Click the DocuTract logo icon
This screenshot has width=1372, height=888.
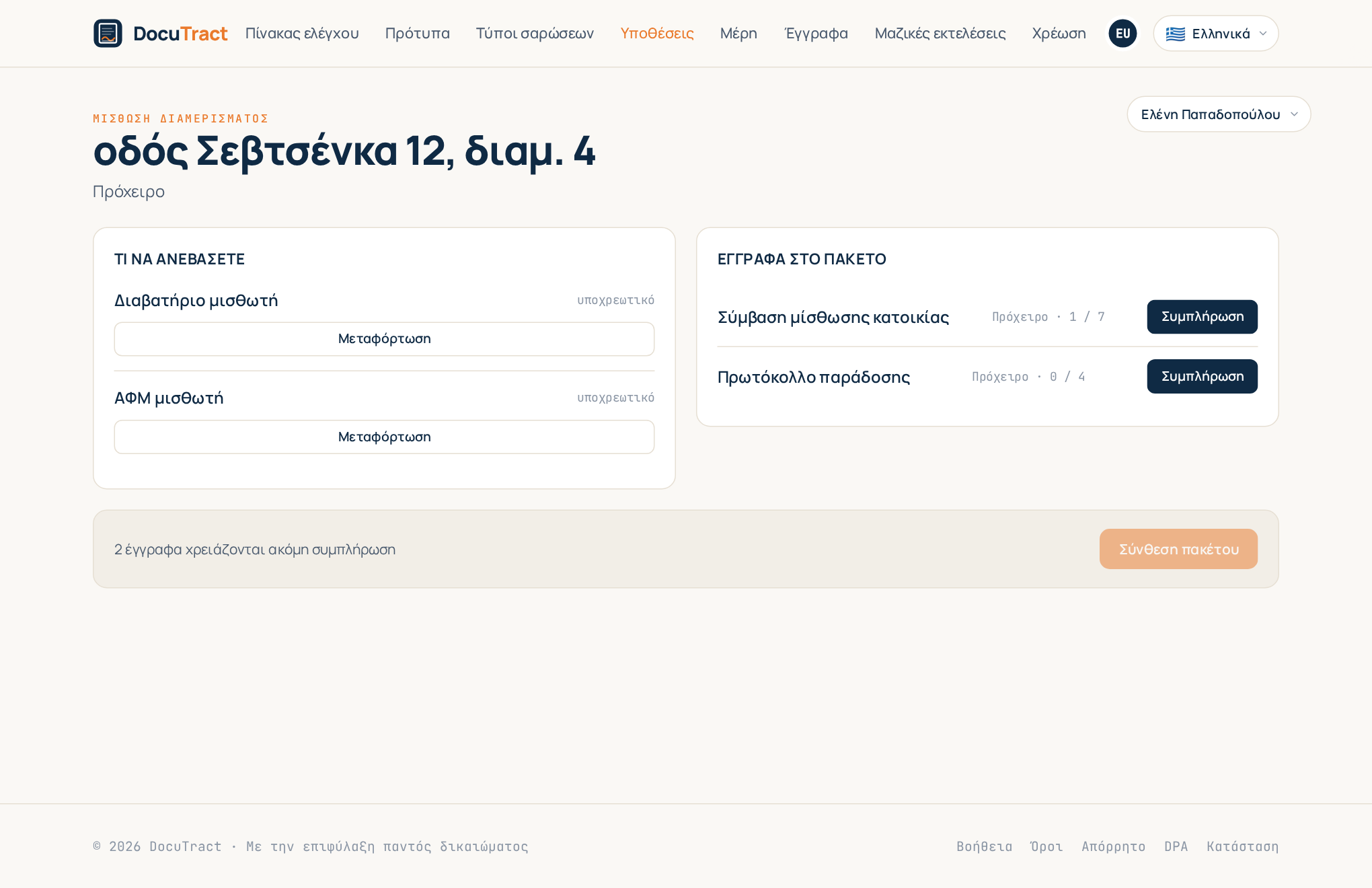point(108,33)
